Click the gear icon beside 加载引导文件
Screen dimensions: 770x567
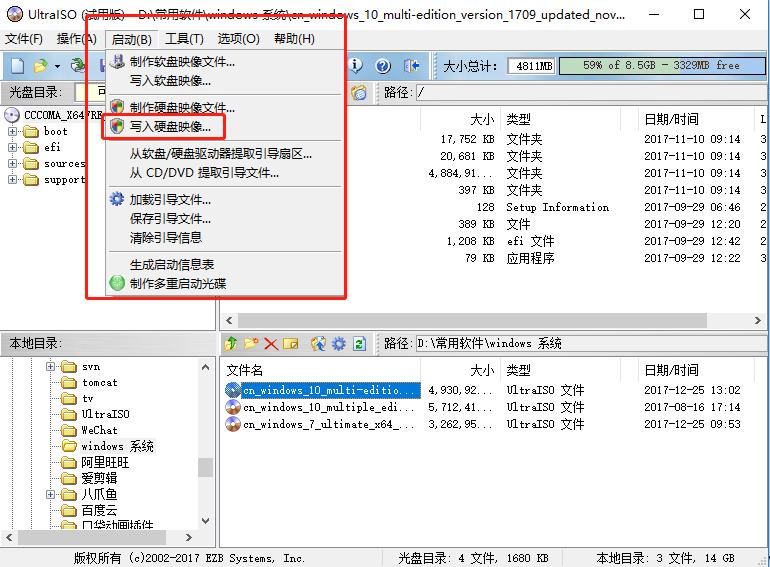[117, 199]
